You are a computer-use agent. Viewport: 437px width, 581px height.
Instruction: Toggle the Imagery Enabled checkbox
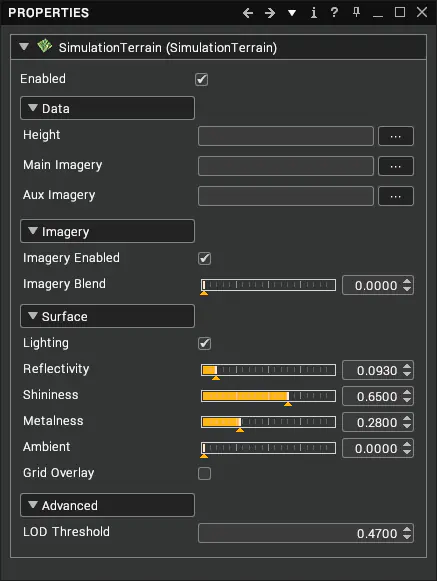point(205,258)
